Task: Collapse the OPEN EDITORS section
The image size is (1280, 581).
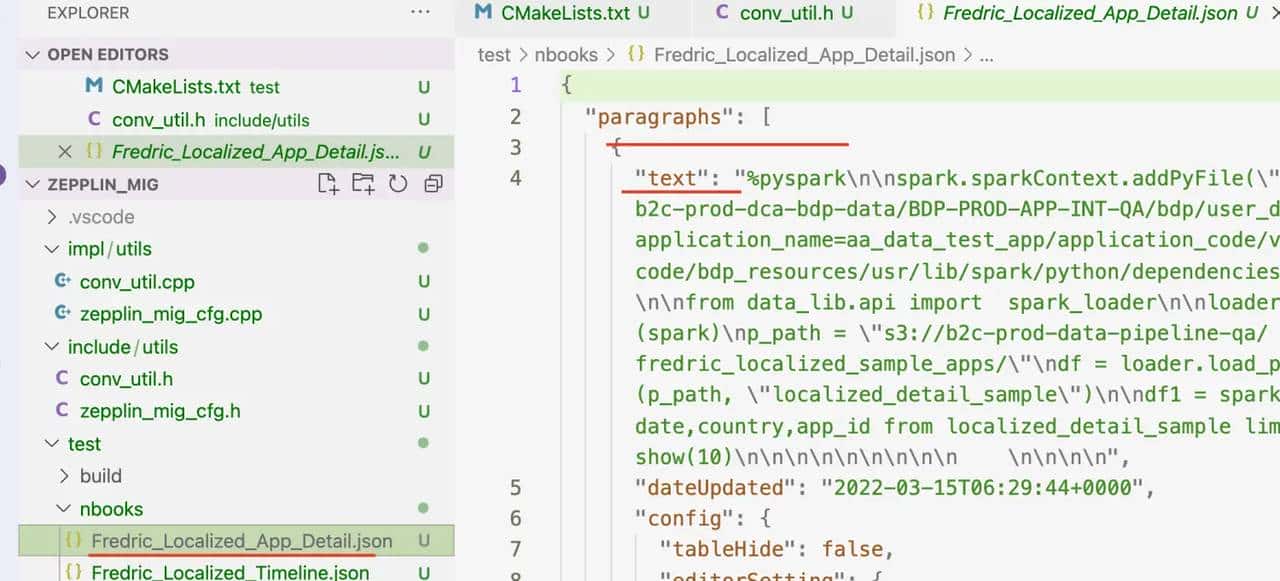Action: pyautogui.click(x=34, y=54)
